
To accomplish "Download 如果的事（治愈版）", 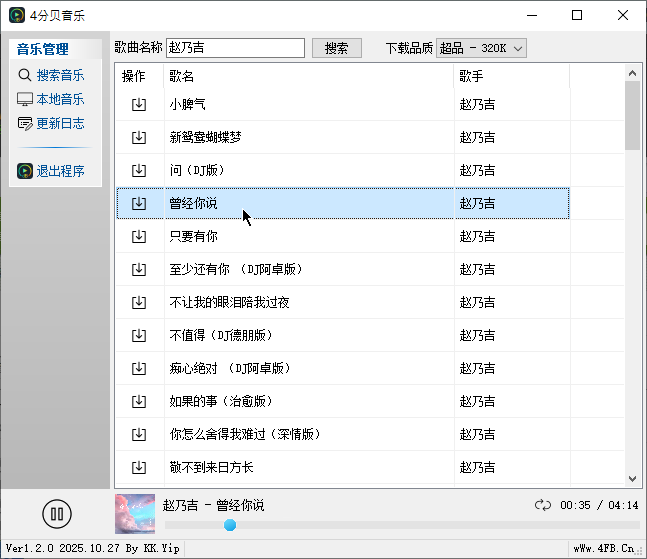I will coord(139,401).
